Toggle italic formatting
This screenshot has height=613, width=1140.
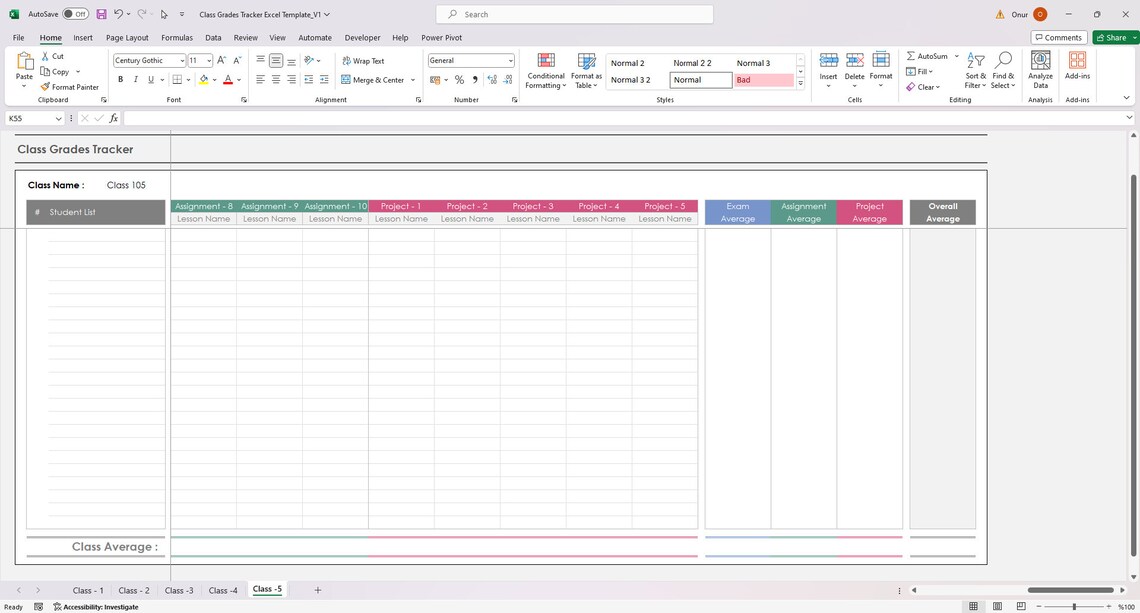click(x=135, y=80)
